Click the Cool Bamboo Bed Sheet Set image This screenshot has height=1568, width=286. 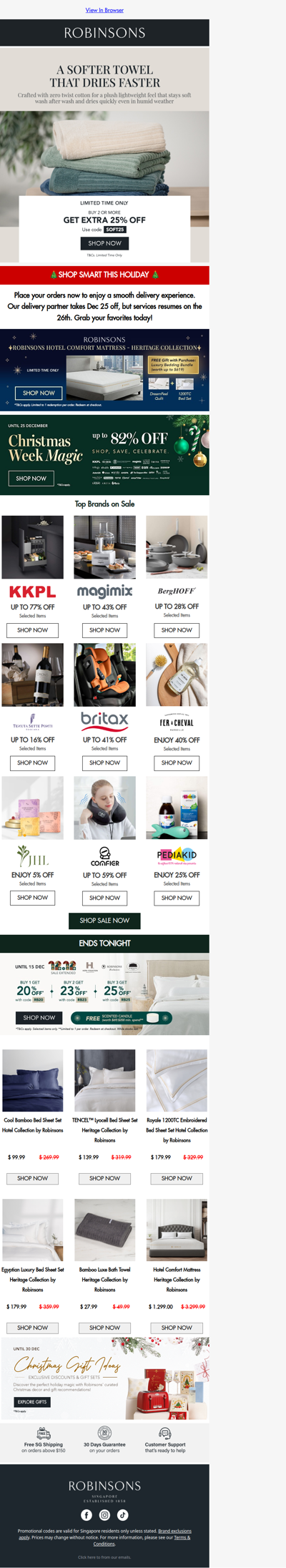(32, 1081)
